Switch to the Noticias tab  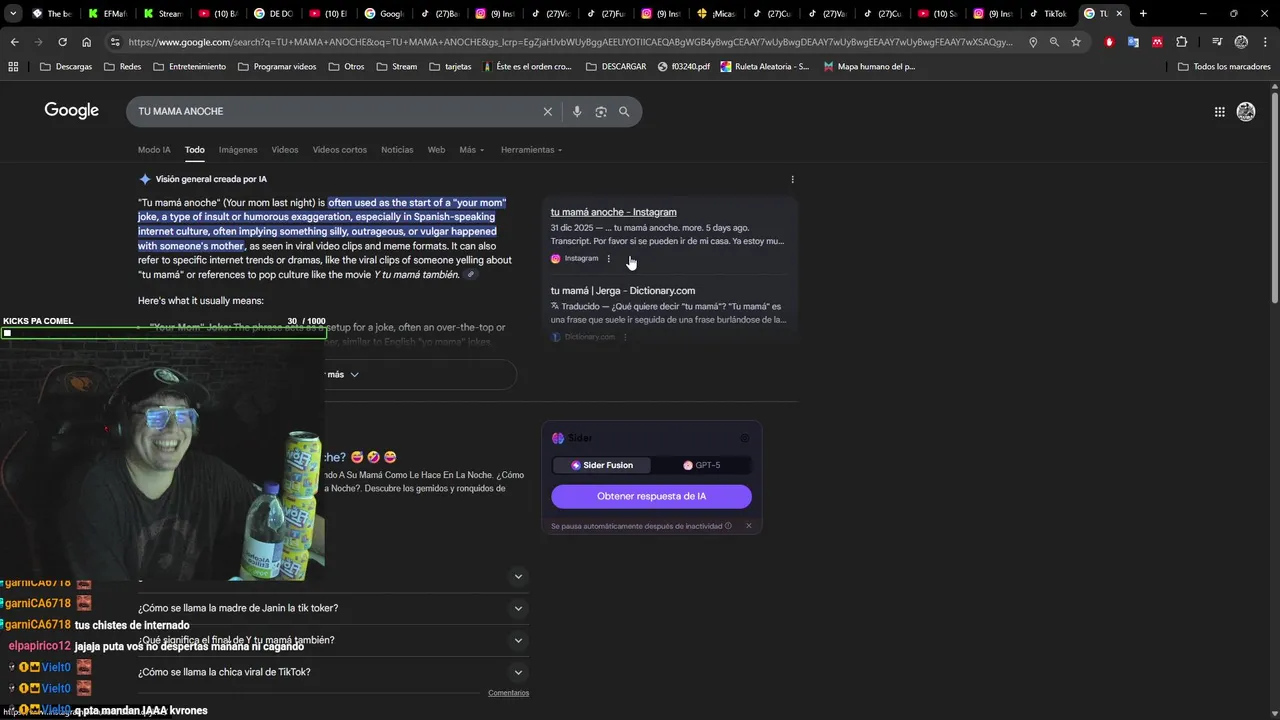[x=397, y=150]
